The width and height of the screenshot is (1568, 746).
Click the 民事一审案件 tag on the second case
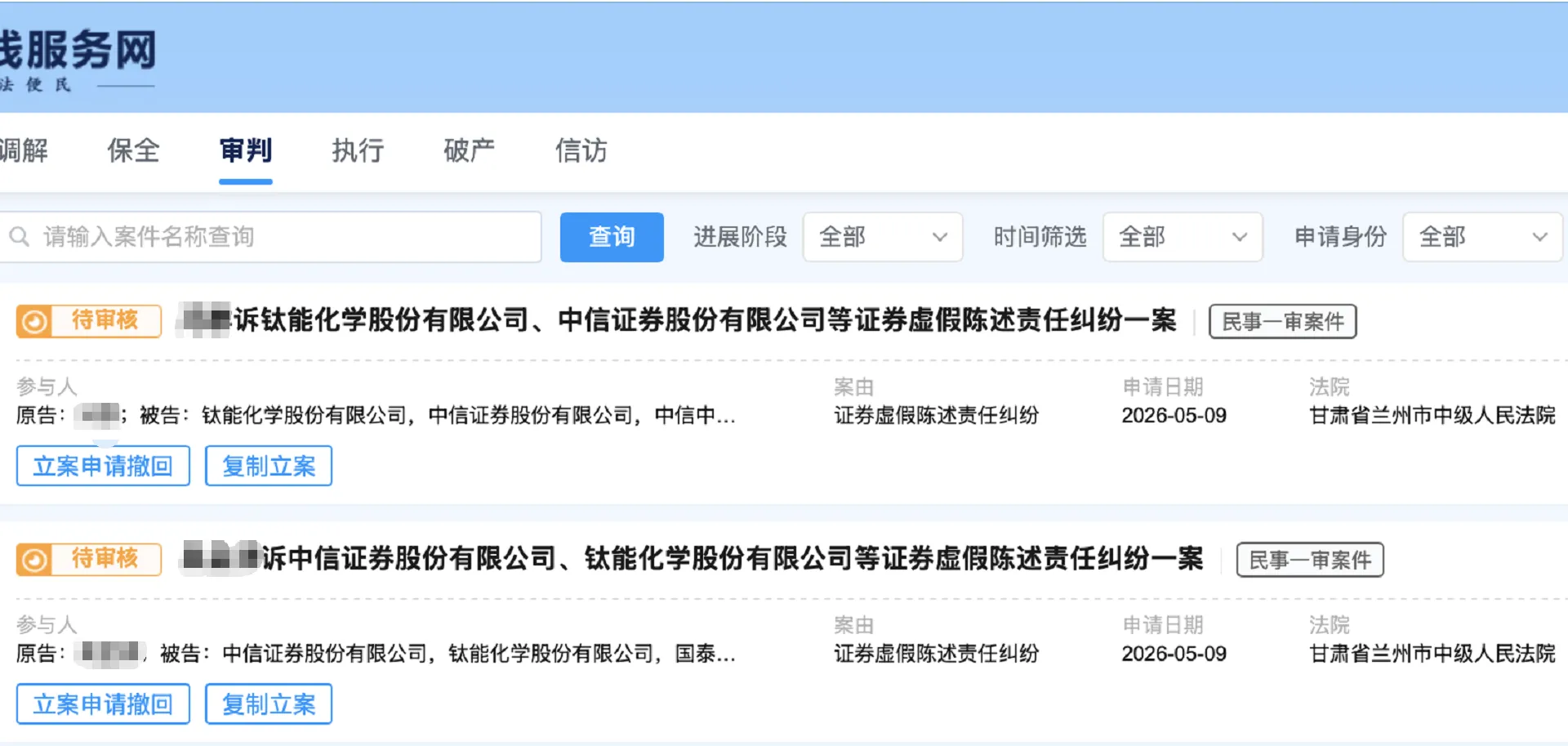1310,560
